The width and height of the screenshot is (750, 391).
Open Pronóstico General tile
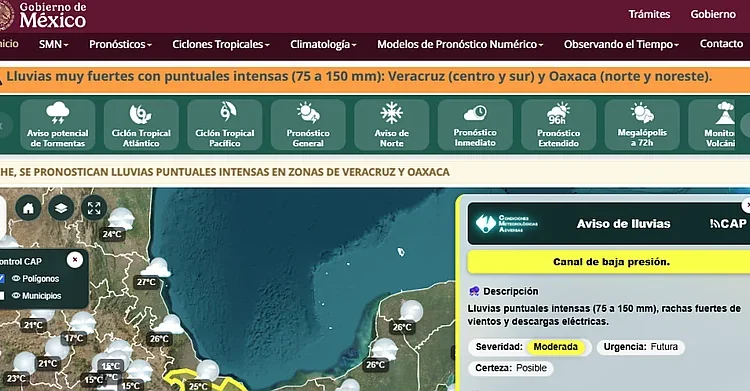(308, 125)
